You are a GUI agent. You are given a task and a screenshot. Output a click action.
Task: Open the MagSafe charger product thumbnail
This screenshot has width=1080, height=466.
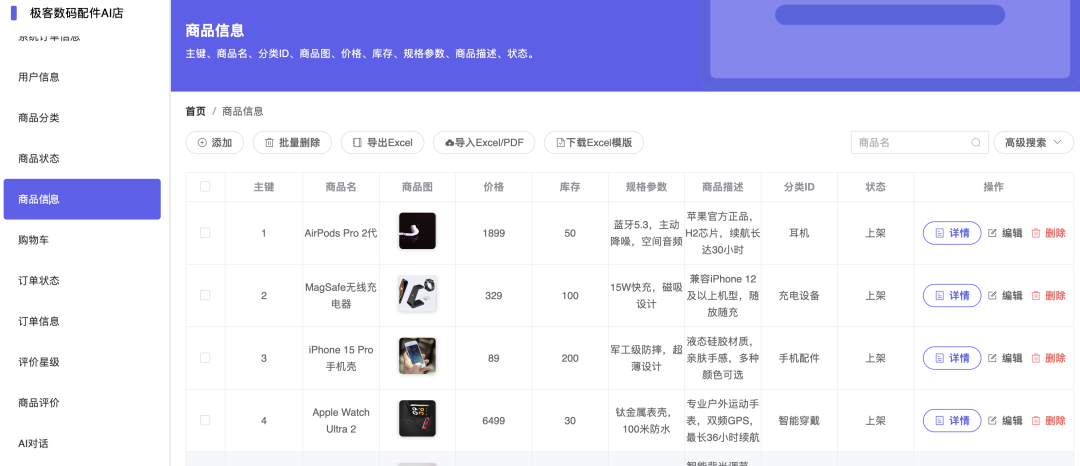tap(417, 294)
